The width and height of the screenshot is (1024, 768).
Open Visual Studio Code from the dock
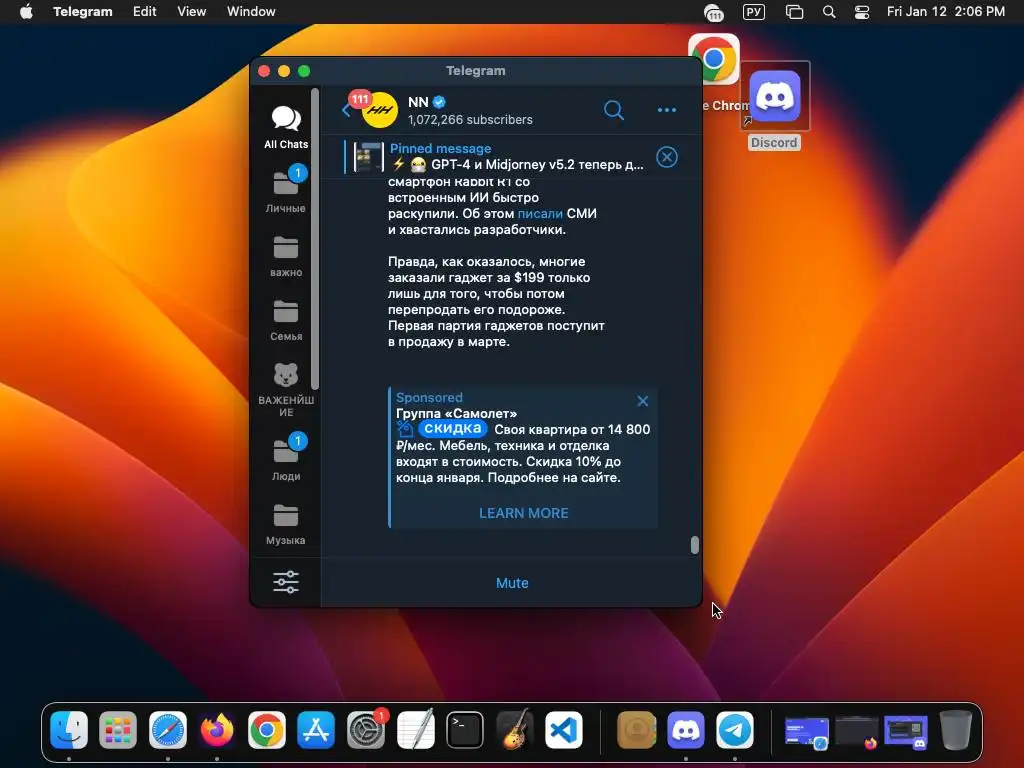[564, 729]
